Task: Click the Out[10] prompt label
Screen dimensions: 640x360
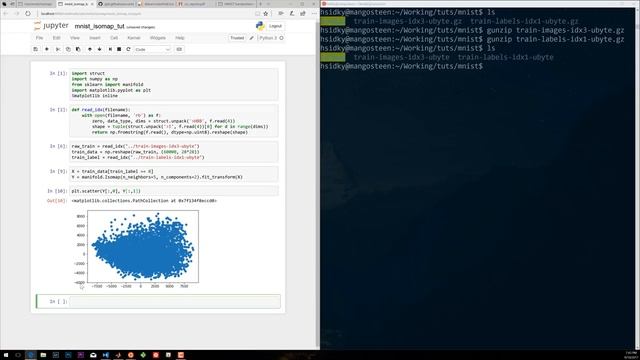Action: click(x=57, y=201)
